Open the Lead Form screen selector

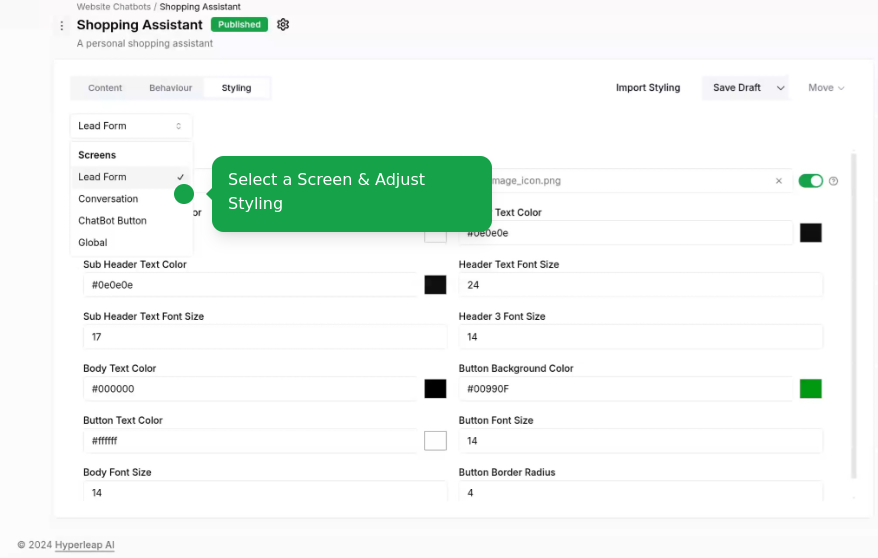(x=130, y=126)
